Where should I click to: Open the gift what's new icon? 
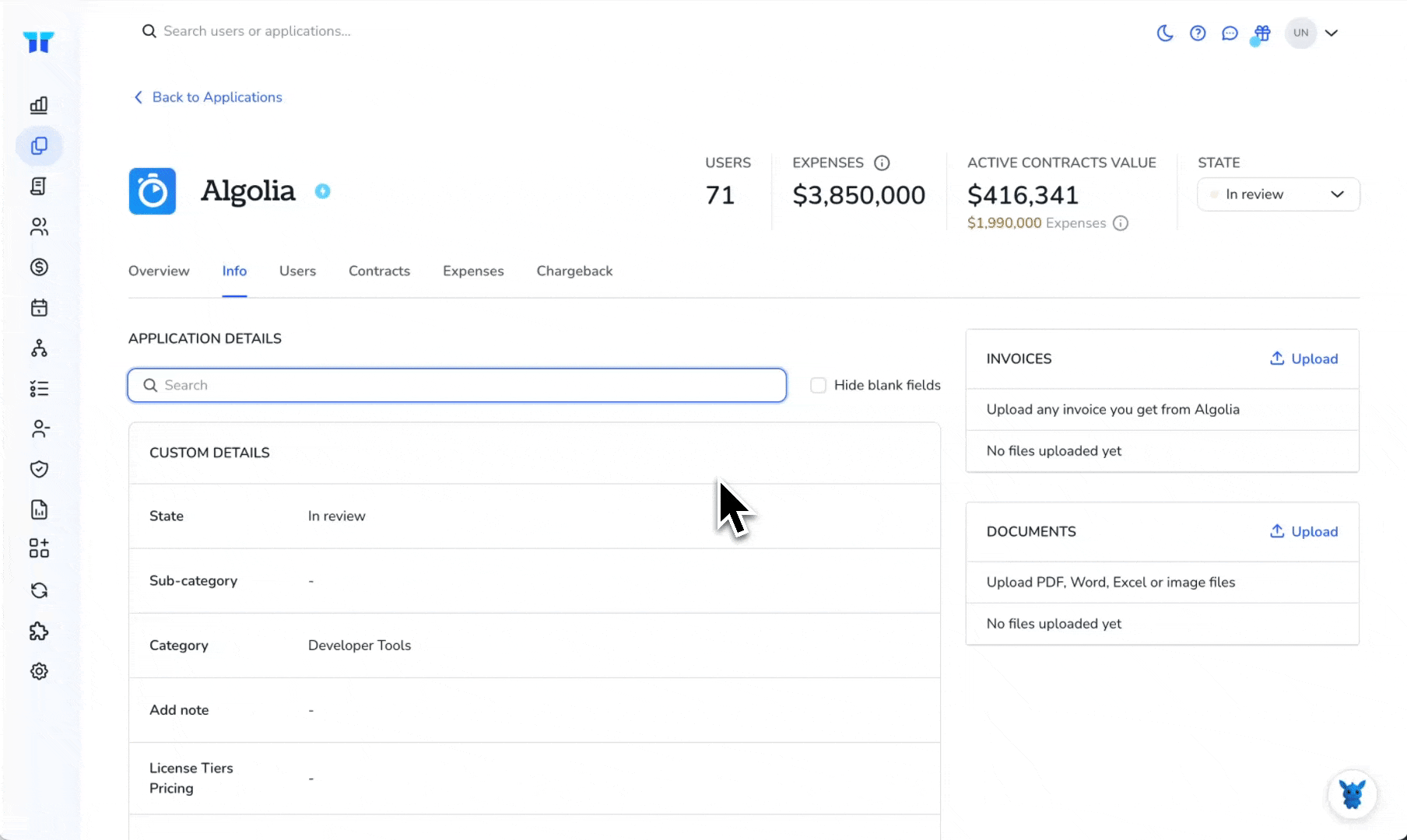pyautogui.click(x=1261, y=33)
